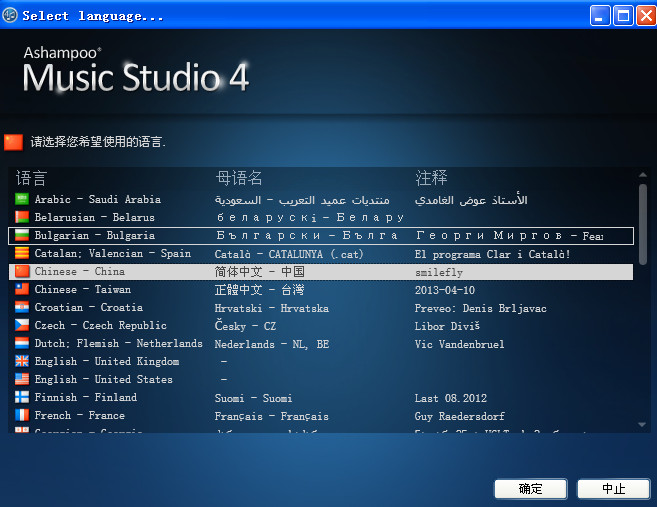This screenshot has width=657, height=507.
Task: Click the United States flag icon
Action: pyautogui.click(x=22, y=379)
